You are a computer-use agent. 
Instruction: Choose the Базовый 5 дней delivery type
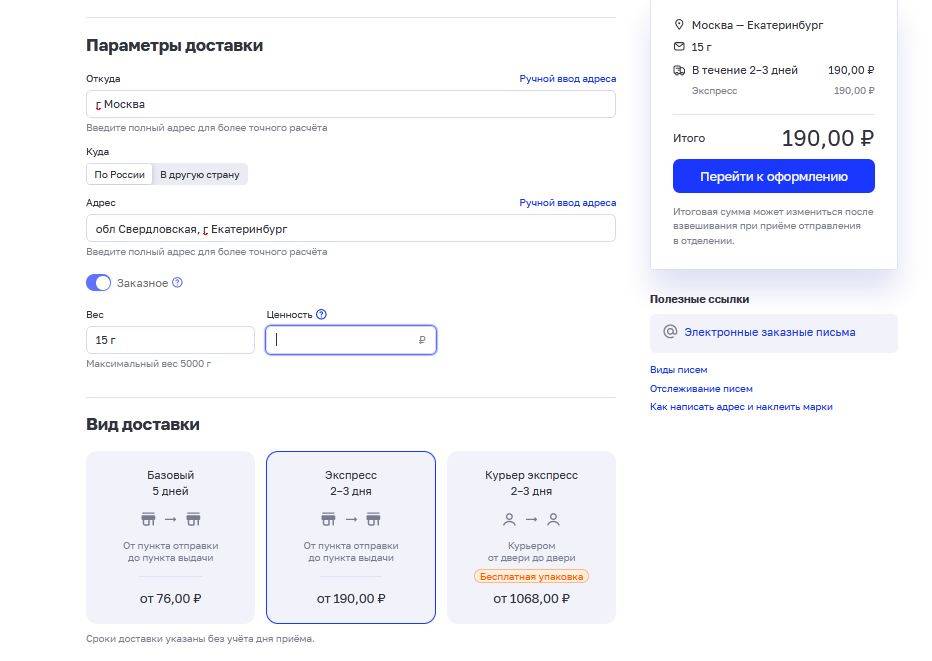170,537
